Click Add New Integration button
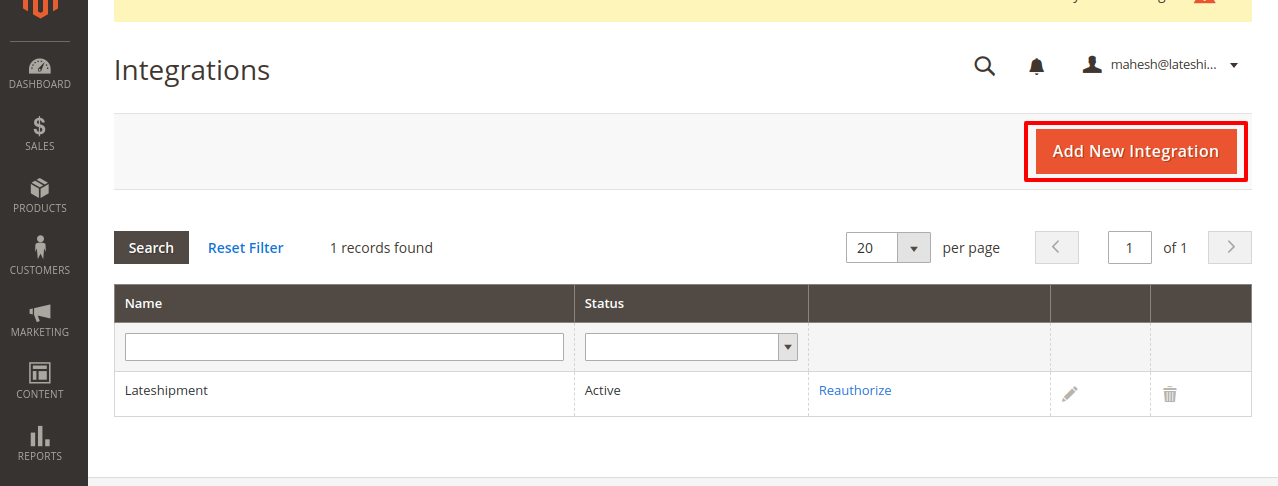This screenshot has width=1278, height=486. pyautogui.click(x=1135, y=152)
